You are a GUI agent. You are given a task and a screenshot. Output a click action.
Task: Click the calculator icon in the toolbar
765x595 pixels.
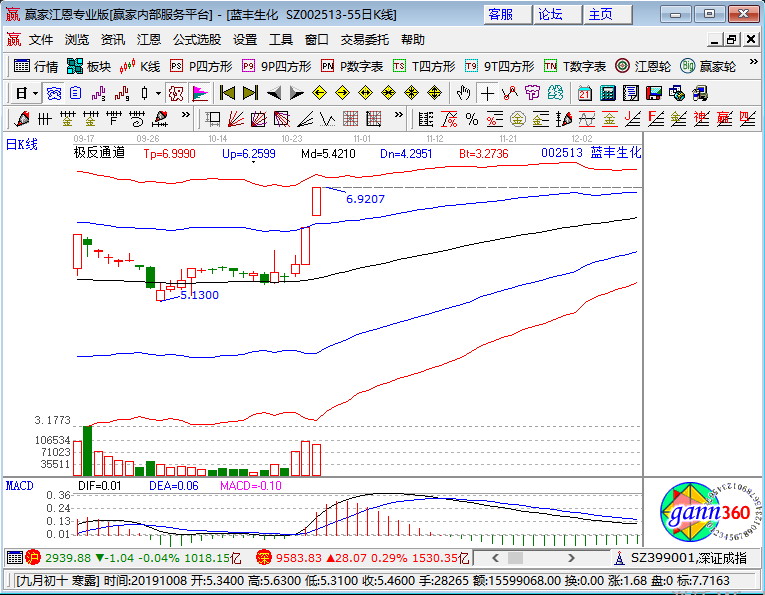(x=607, y=93)
